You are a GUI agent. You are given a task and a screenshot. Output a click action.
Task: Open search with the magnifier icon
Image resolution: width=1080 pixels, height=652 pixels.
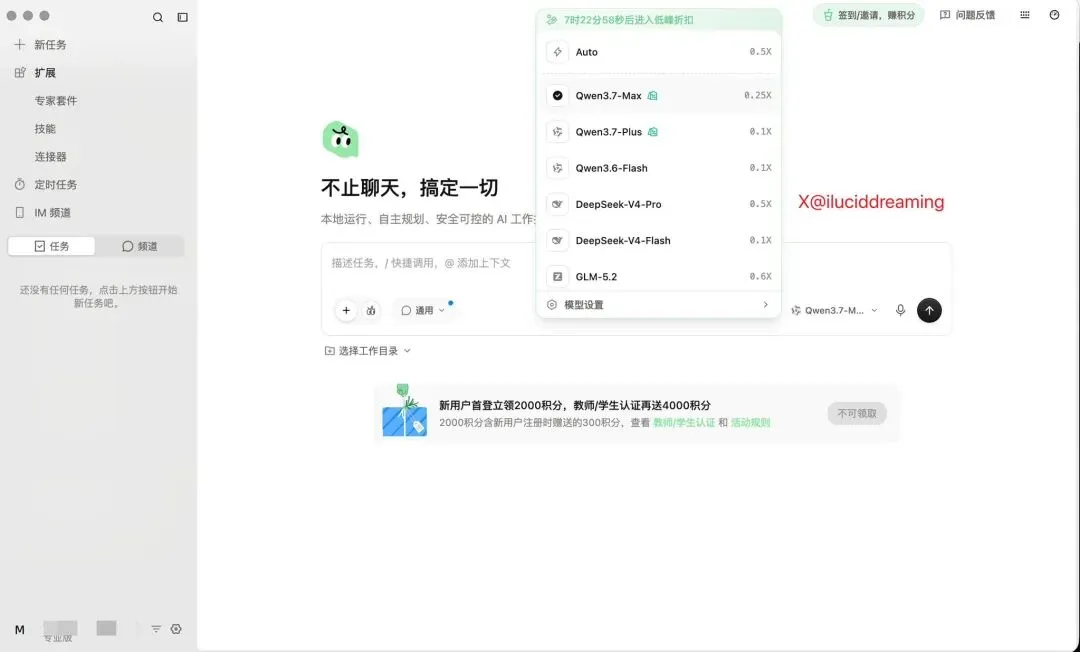pos(158,17)
